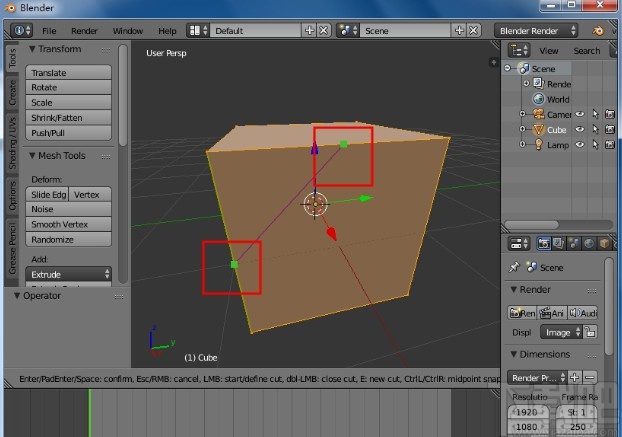Click the Smooth Vertex button
Image resolution: width=622 pixels, height=437 pixels.
tap(68, 224)
